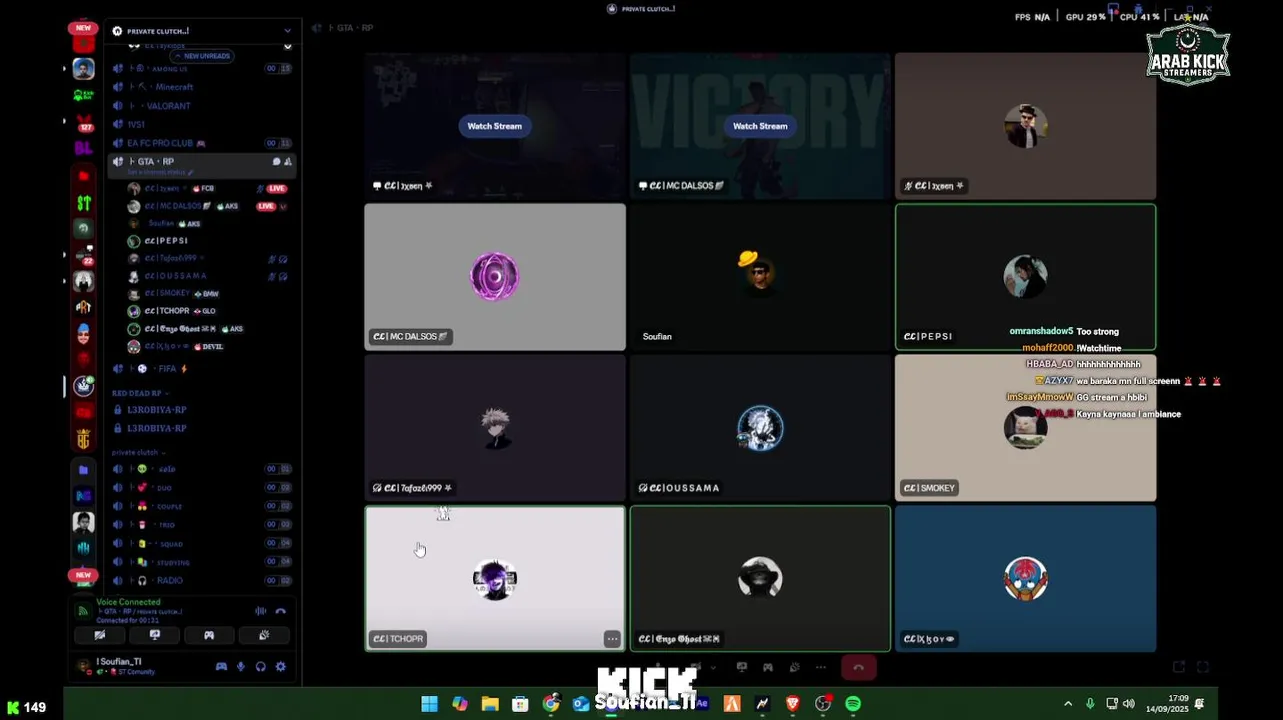The image size is (1283, 720).
Task: Join the STUDYING voice channel
Action: pos(203,562)
